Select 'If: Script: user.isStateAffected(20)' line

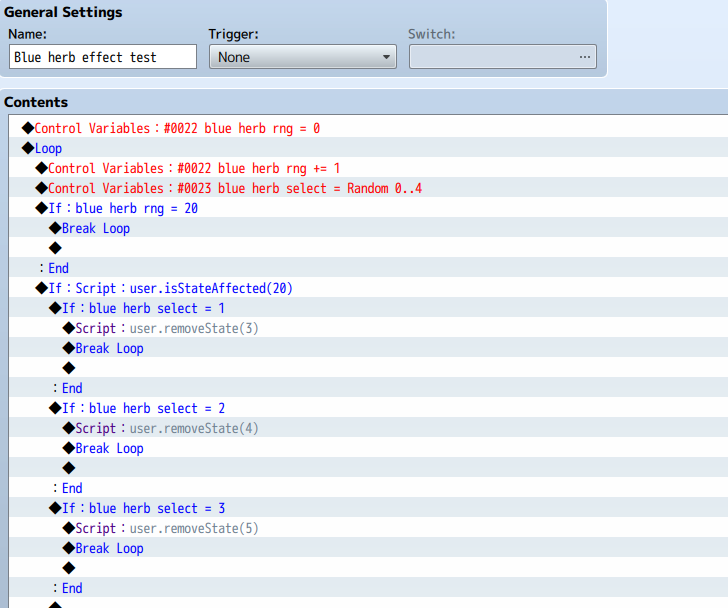point(369,288)
